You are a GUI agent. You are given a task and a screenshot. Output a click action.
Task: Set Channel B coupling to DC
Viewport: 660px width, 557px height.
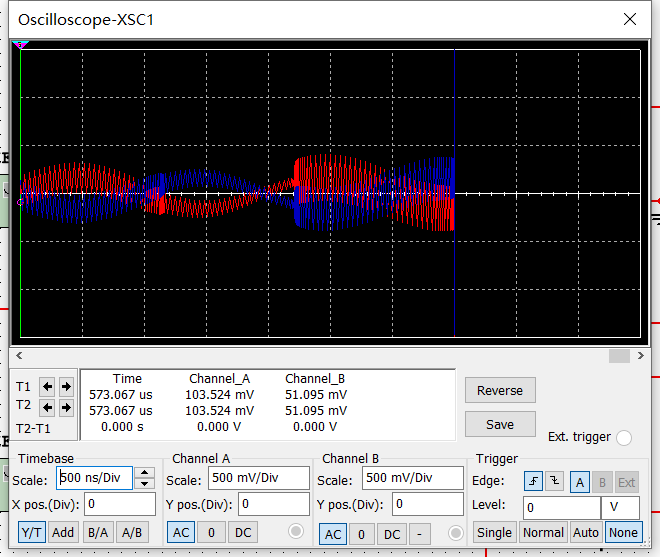tap(392, 534)
